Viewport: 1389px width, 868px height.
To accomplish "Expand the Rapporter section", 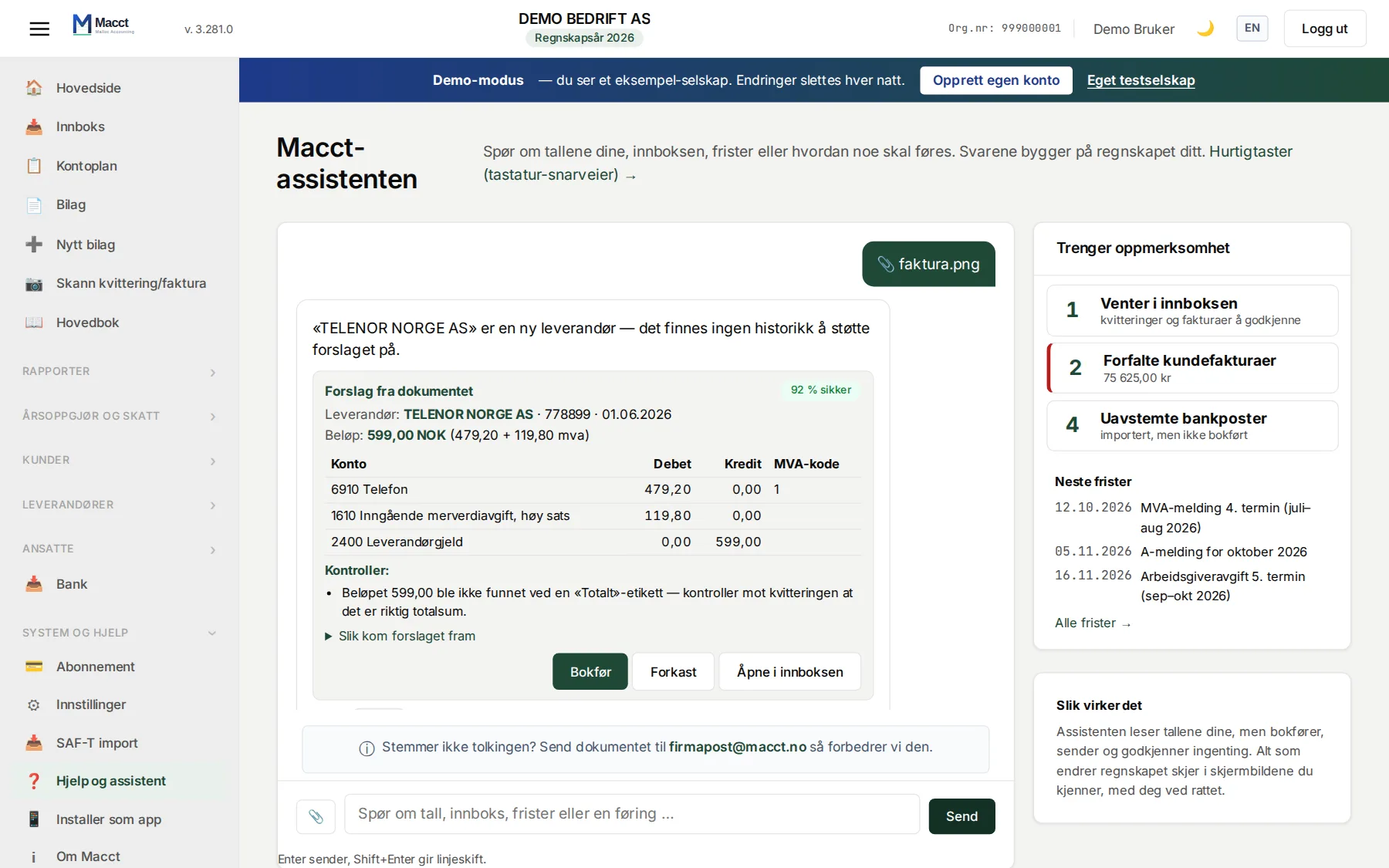I will (120, 371).
